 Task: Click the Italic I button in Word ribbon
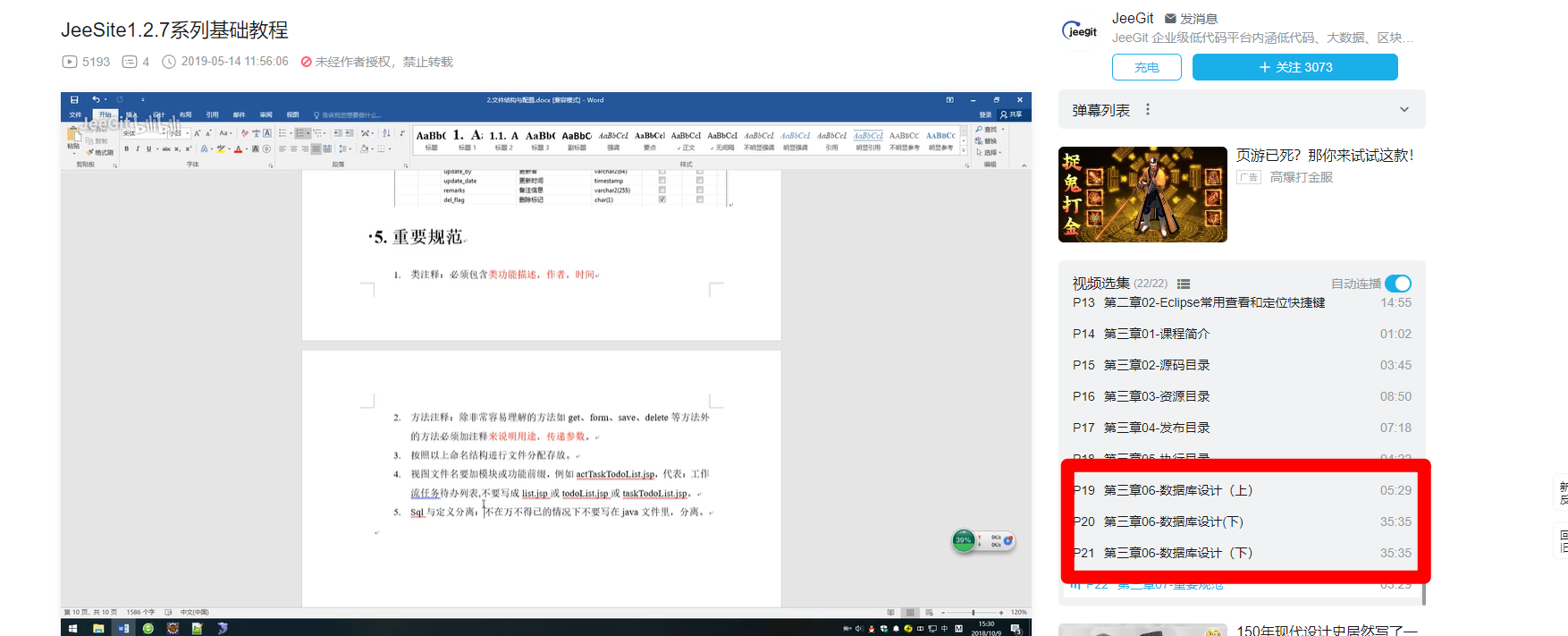(x=138, y=149)
